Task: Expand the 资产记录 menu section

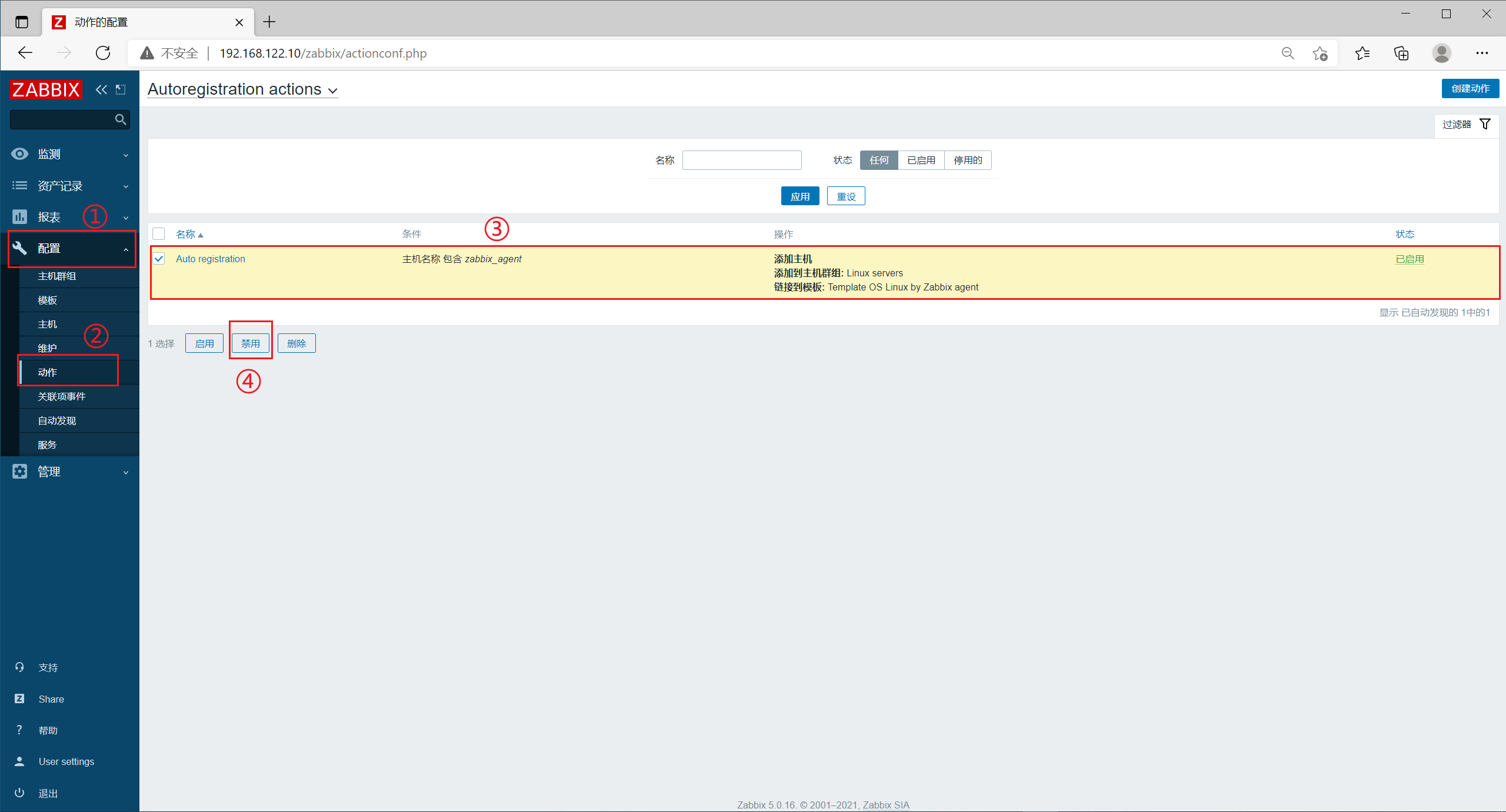Action: (x=70, y=186)
